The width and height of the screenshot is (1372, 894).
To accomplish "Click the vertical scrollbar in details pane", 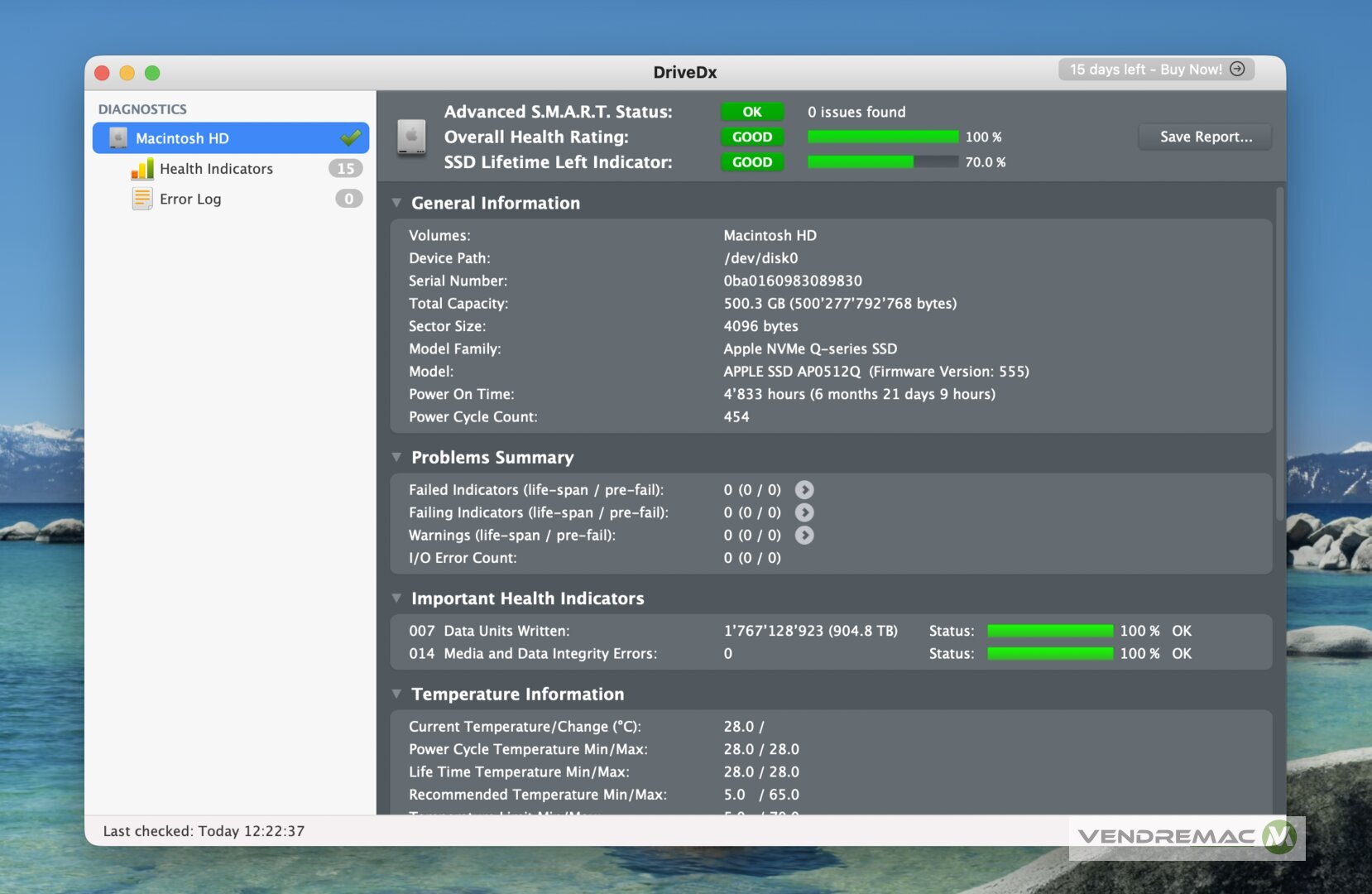I will pyautogui.click(x=1280, y=356).
